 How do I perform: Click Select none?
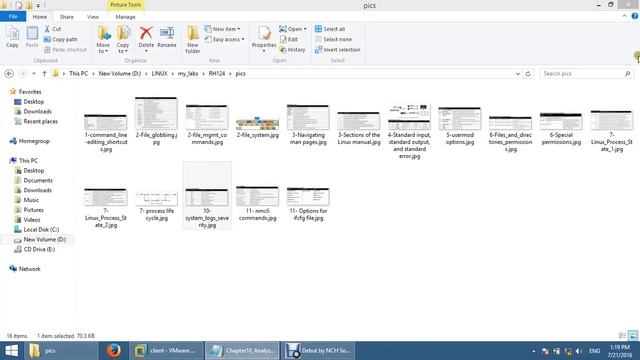[x=333, y=39]
